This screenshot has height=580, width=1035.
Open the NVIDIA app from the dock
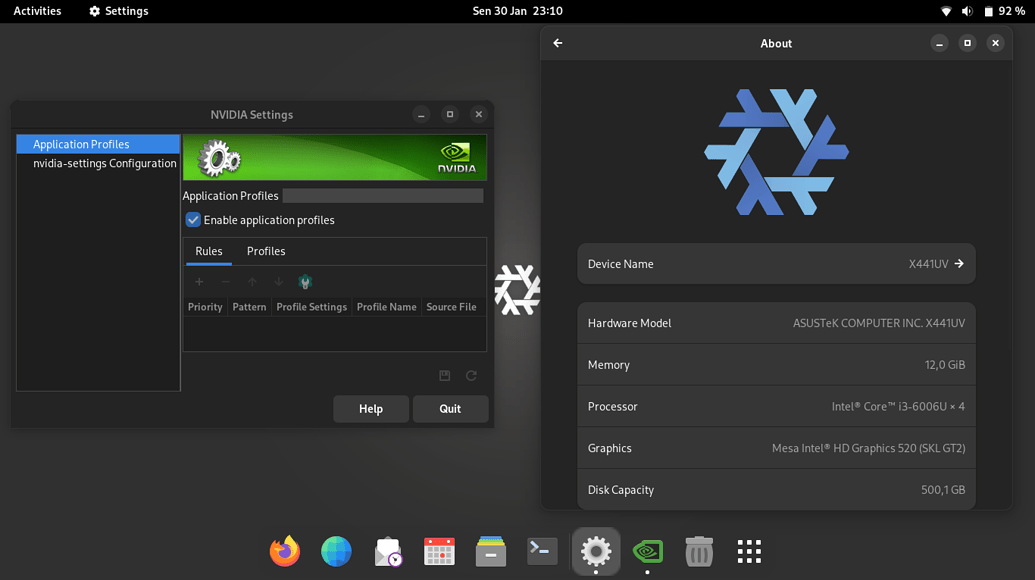(647, 551)
